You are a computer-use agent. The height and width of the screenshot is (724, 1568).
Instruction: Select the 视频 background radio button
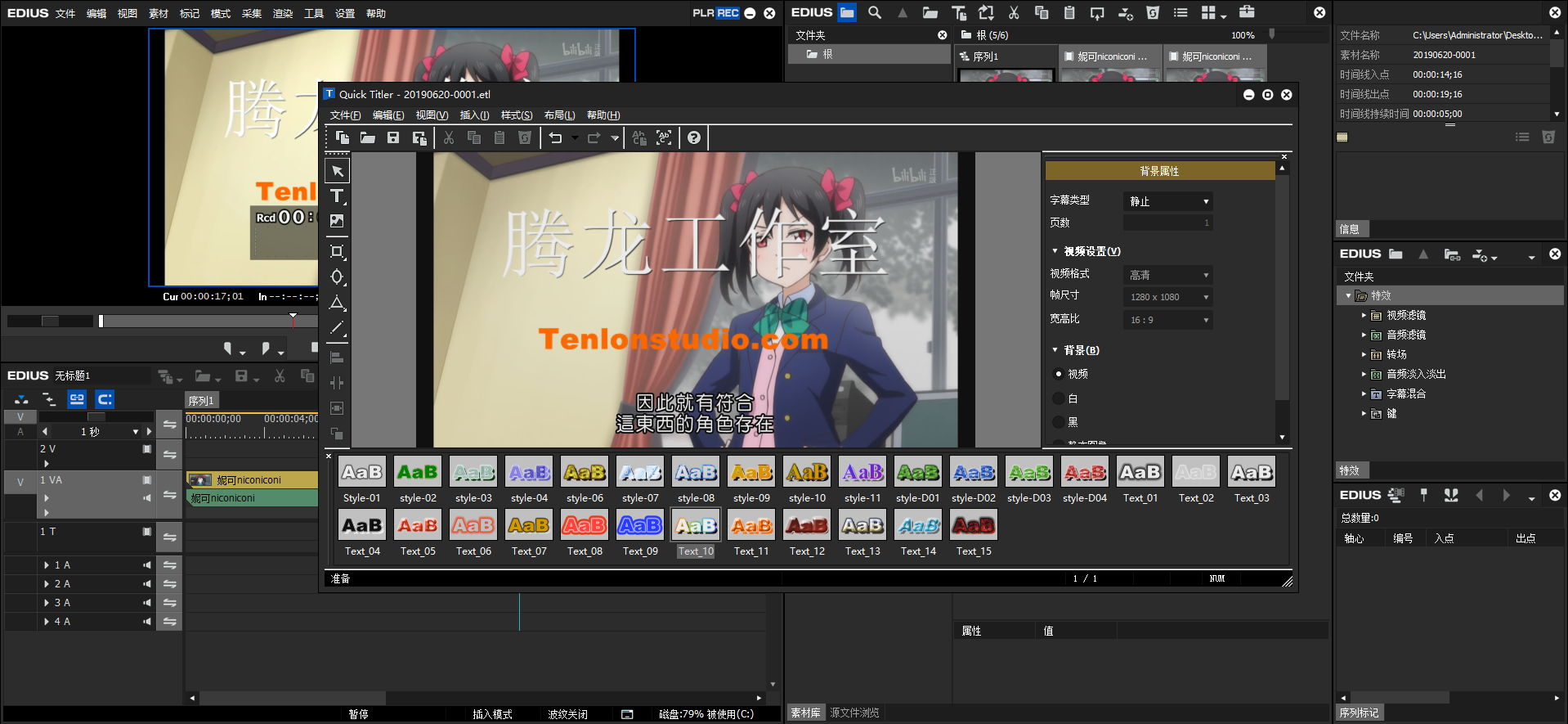tap(1059, 374)
